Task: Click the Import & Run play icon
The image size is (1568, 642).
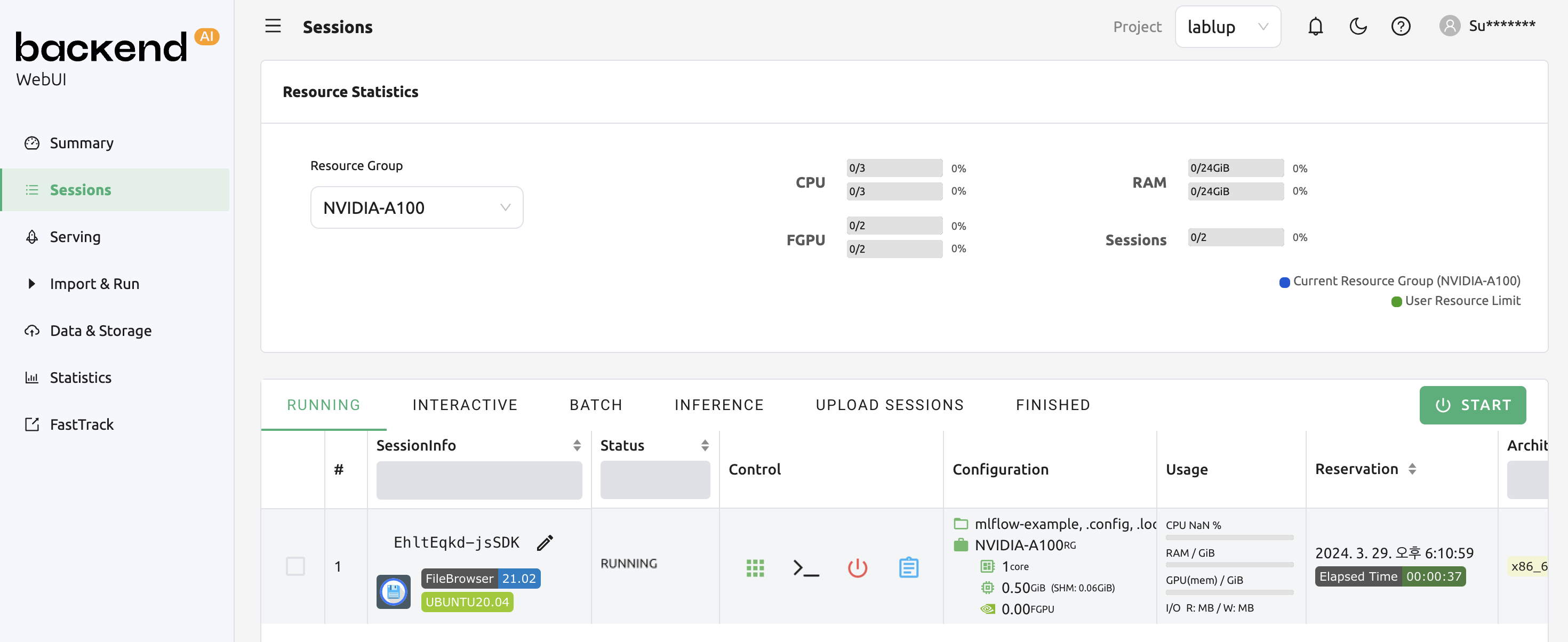Action: pyautogui.click(x=31, y=284)
